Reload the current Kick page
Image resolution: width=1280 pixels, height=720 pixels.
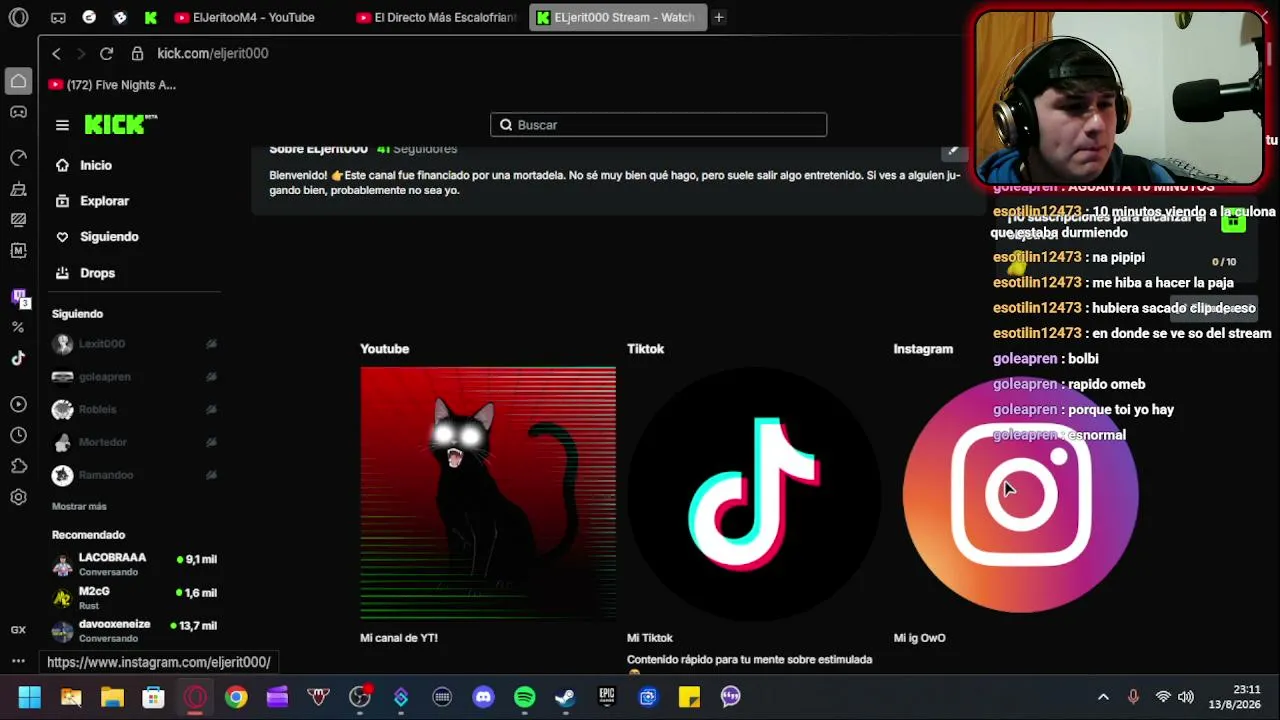106,53
